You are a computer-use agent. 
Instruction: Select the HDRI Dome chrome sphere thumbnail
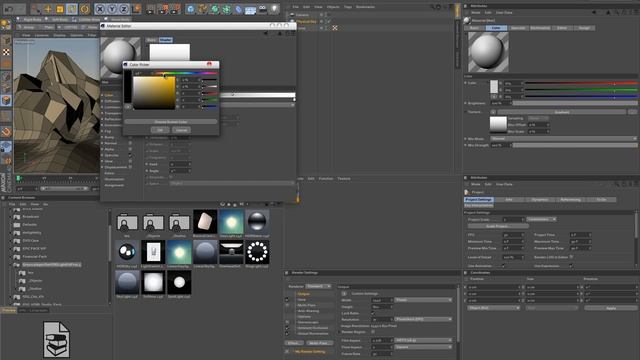[x=257, y=222]
